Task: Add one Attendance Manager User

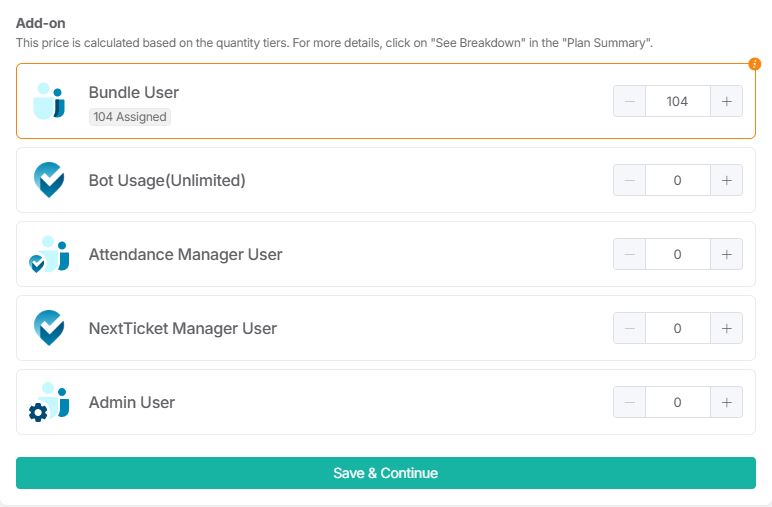Action: click(726, 254)
